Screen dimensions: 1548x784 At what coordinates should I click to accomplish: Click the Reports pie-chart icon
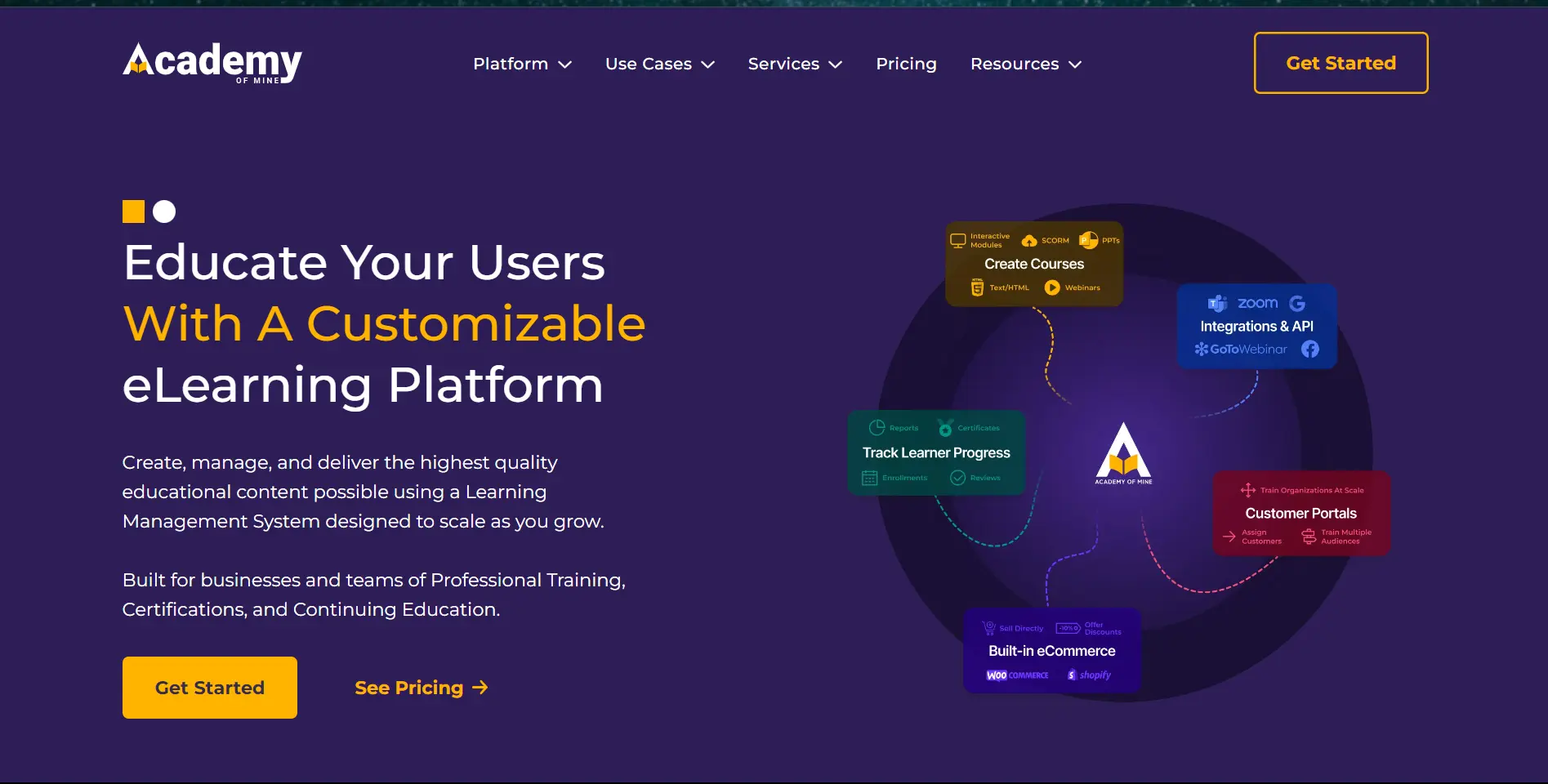877,427
